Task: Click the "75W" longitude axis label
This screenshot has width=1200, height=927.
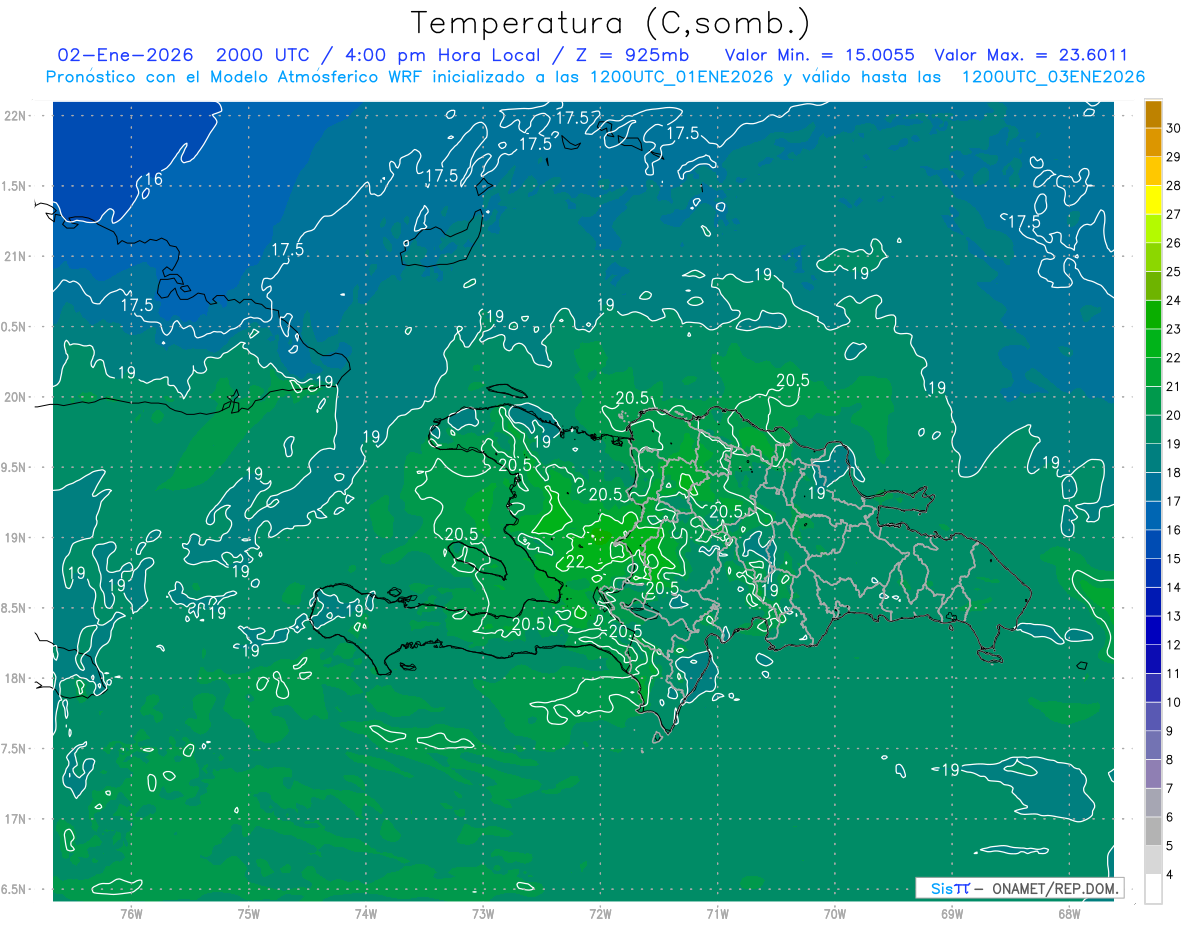Action: (x=249, y=912)
